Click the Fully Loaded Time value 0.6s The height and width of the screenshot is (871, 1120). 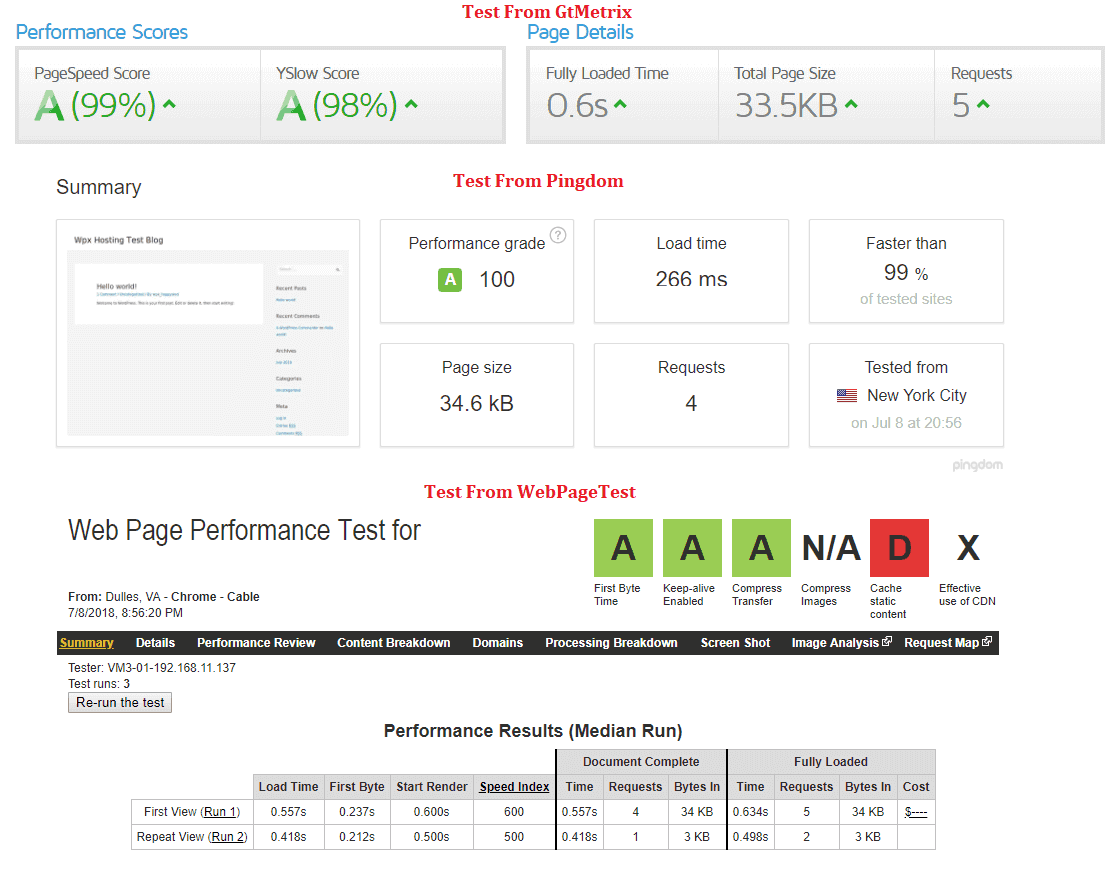coord(577,106)
